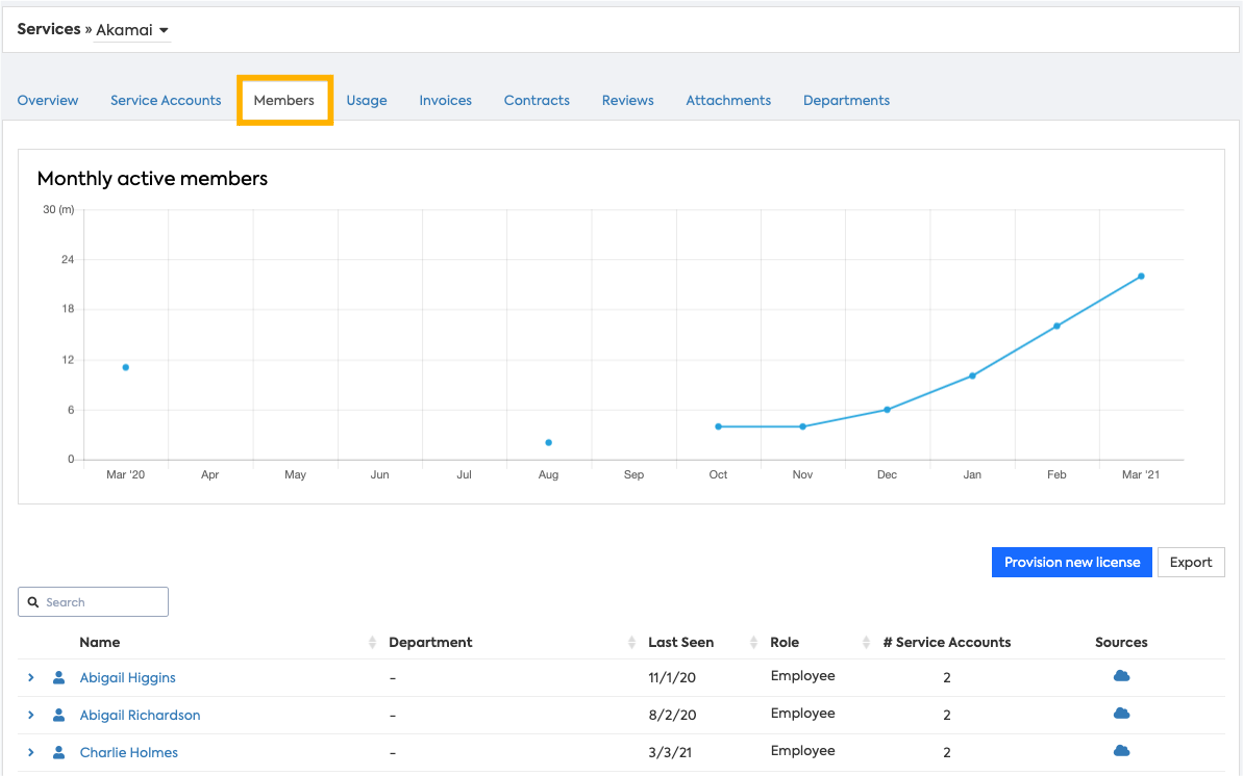Image resolution: width=1243 pixels, height=777 pixels.
Task: Click the person icon beside Abigail Richardson
Action: (59, 715)
